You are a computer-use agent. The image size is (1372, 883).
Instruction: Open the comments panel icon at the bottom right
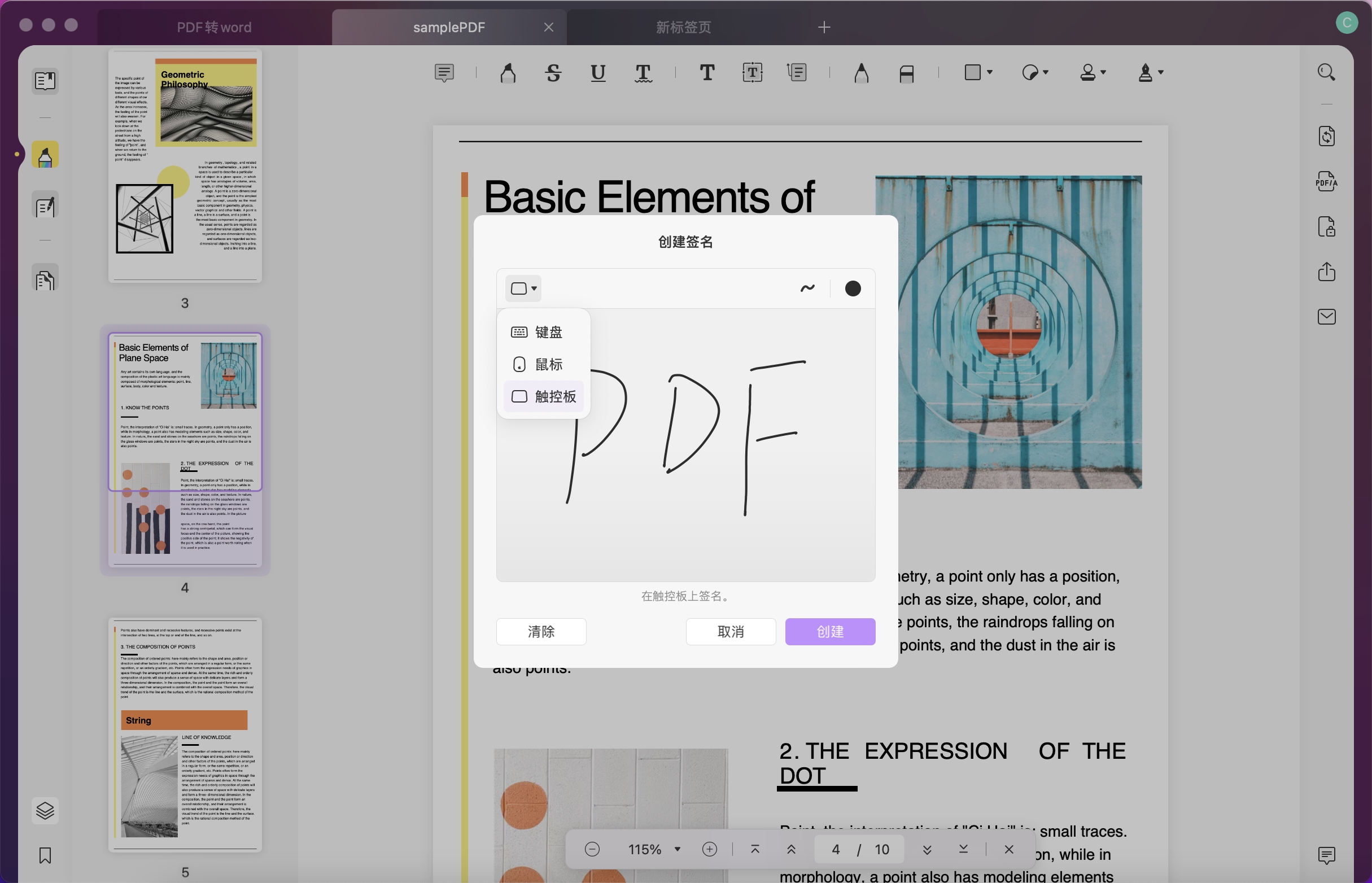[1327, 856]
